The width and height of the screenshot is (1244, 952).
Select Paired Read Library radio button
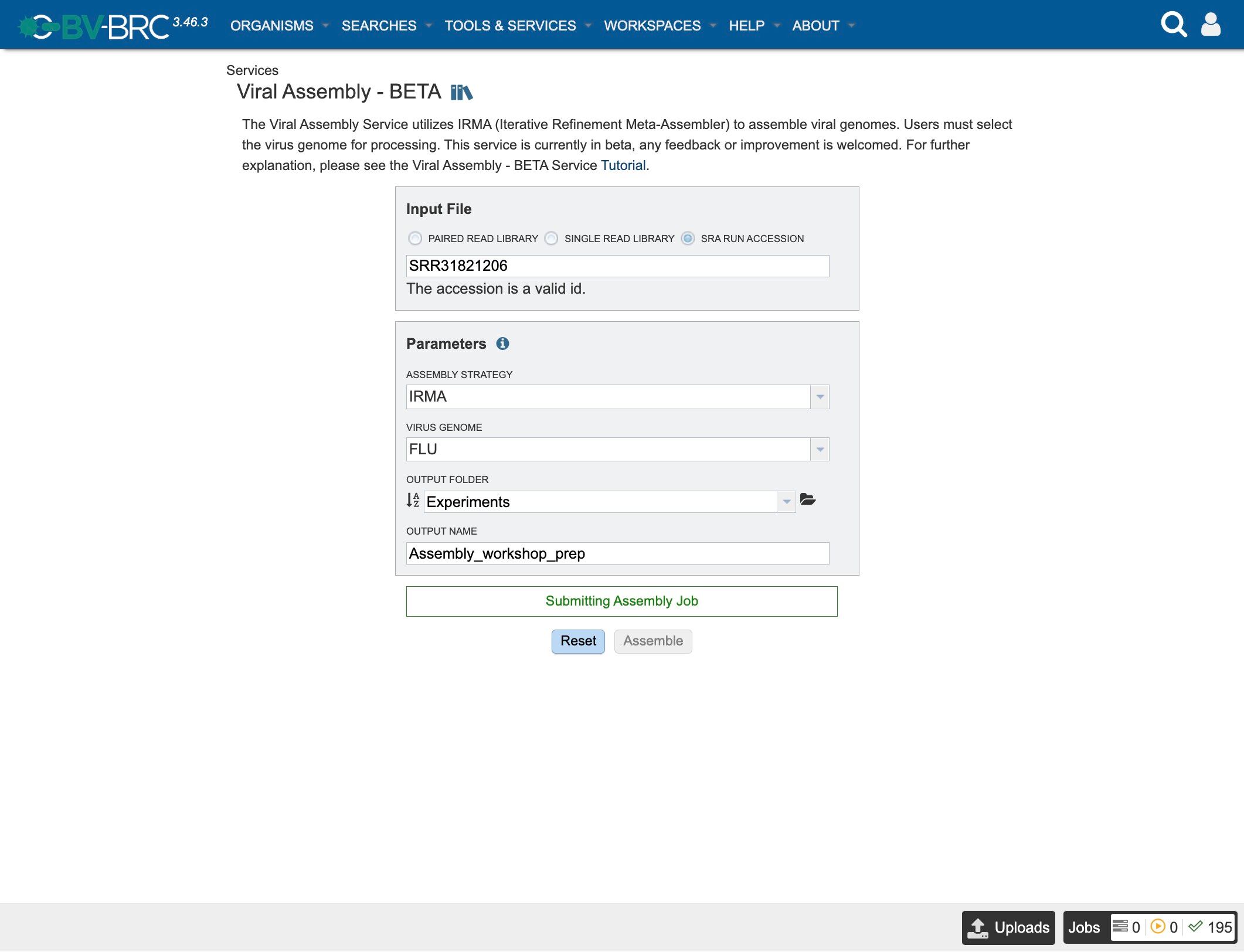[415, 239]
